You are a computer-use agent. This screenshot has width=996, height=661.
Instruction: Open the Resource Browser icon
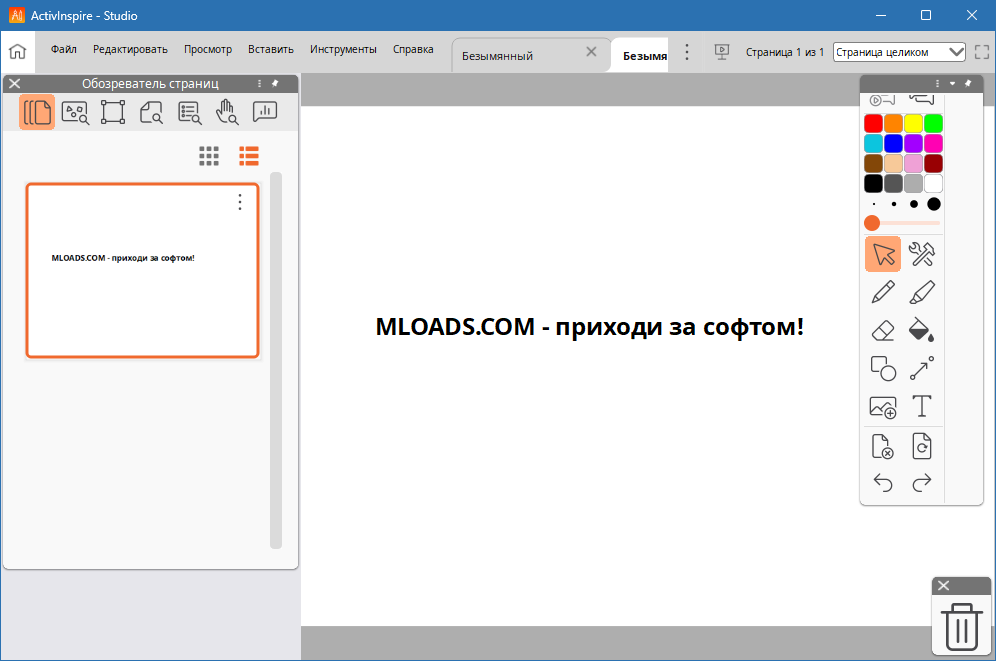[x=75, y=112]
